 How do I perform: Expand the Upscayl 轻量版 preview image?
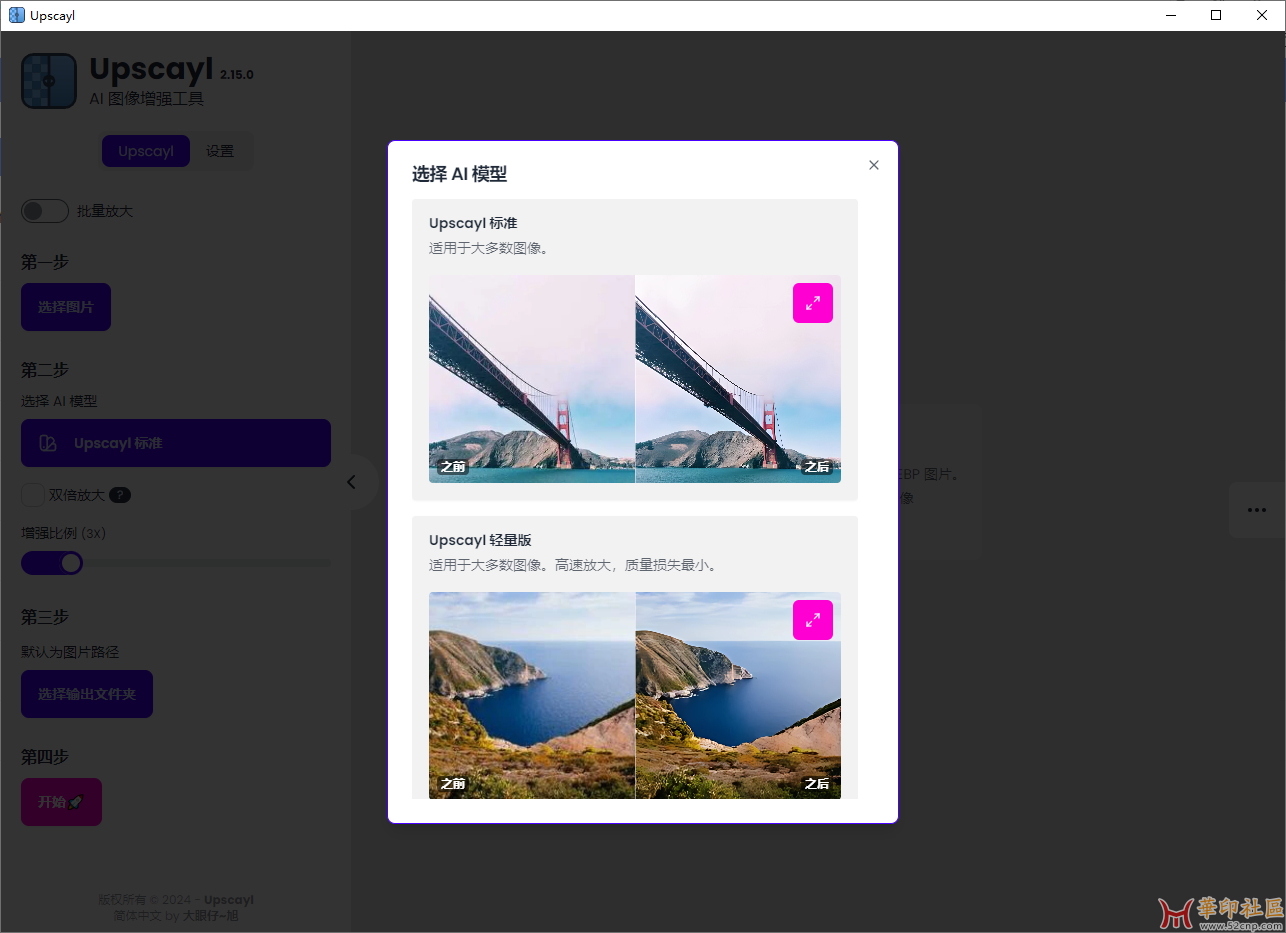[x=812, y=620]
